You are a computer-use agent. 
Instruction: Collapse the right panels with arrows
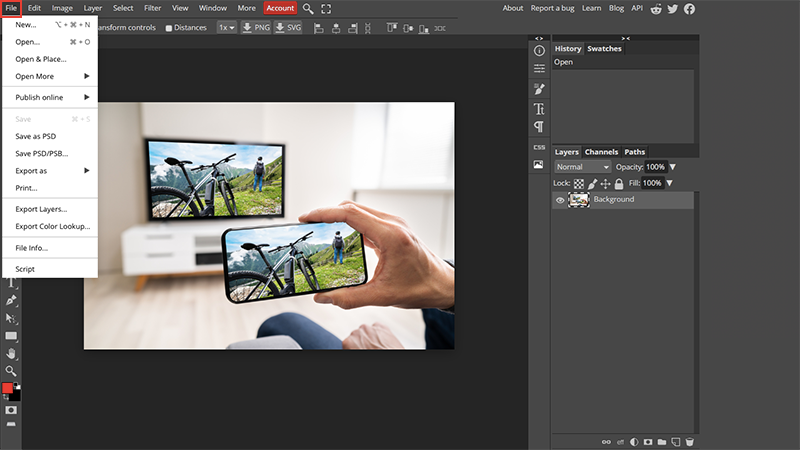[x=626, y=38]
